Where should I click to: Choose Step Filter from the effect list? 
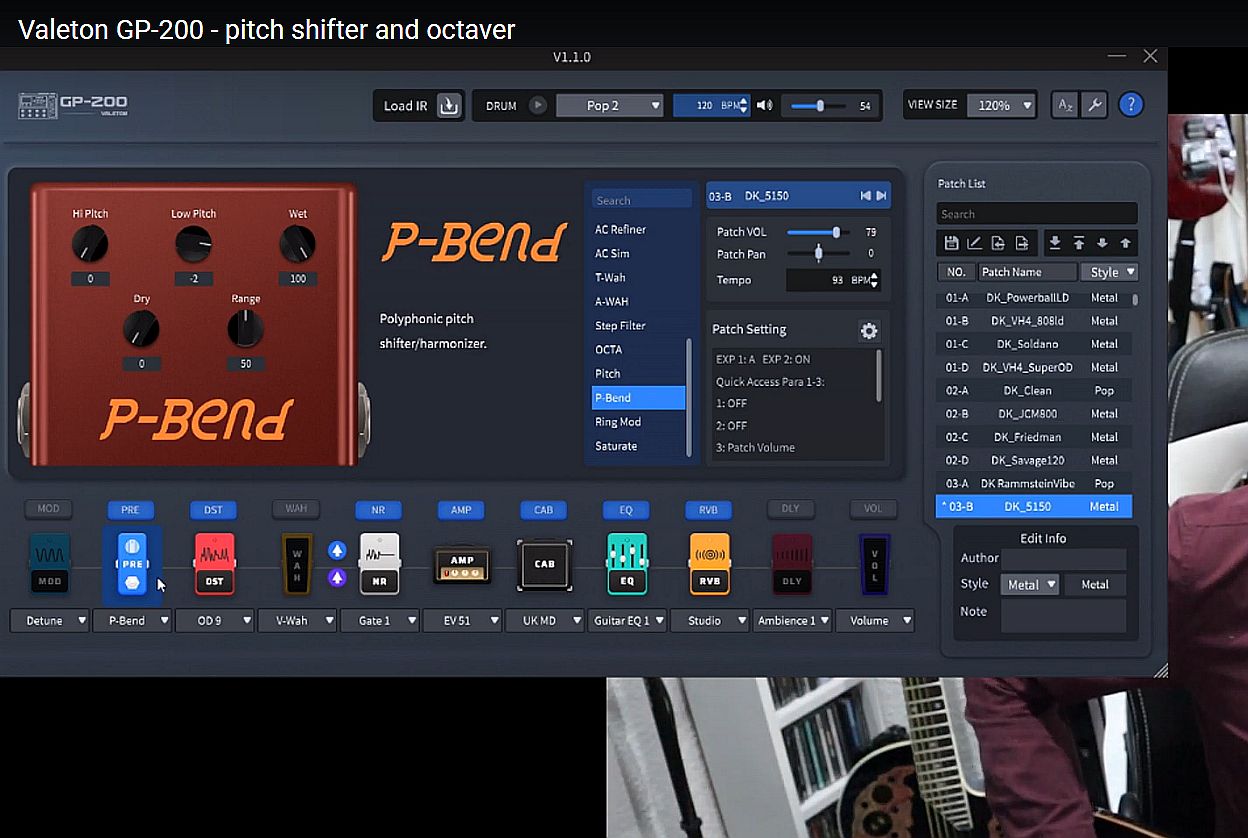(620, 326)
